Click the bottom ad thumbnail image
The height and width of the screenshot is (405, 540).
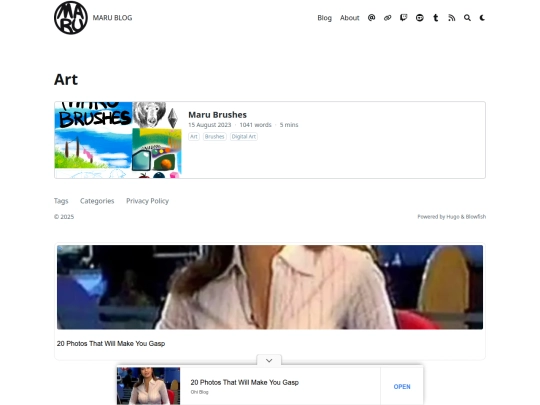tap(148, 386)
